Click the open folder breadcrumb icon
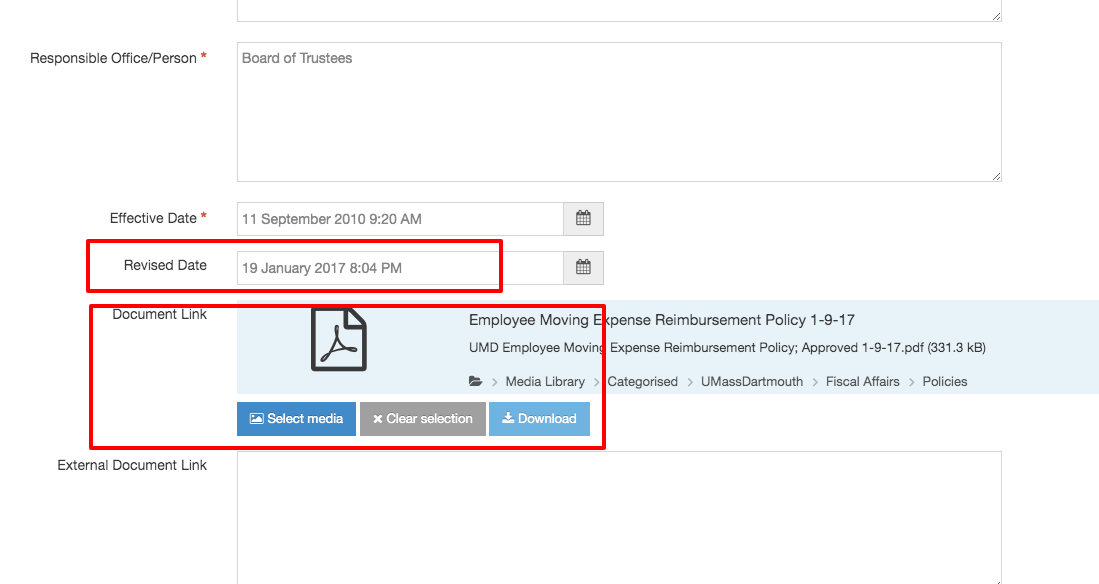 tap(475, 382)
